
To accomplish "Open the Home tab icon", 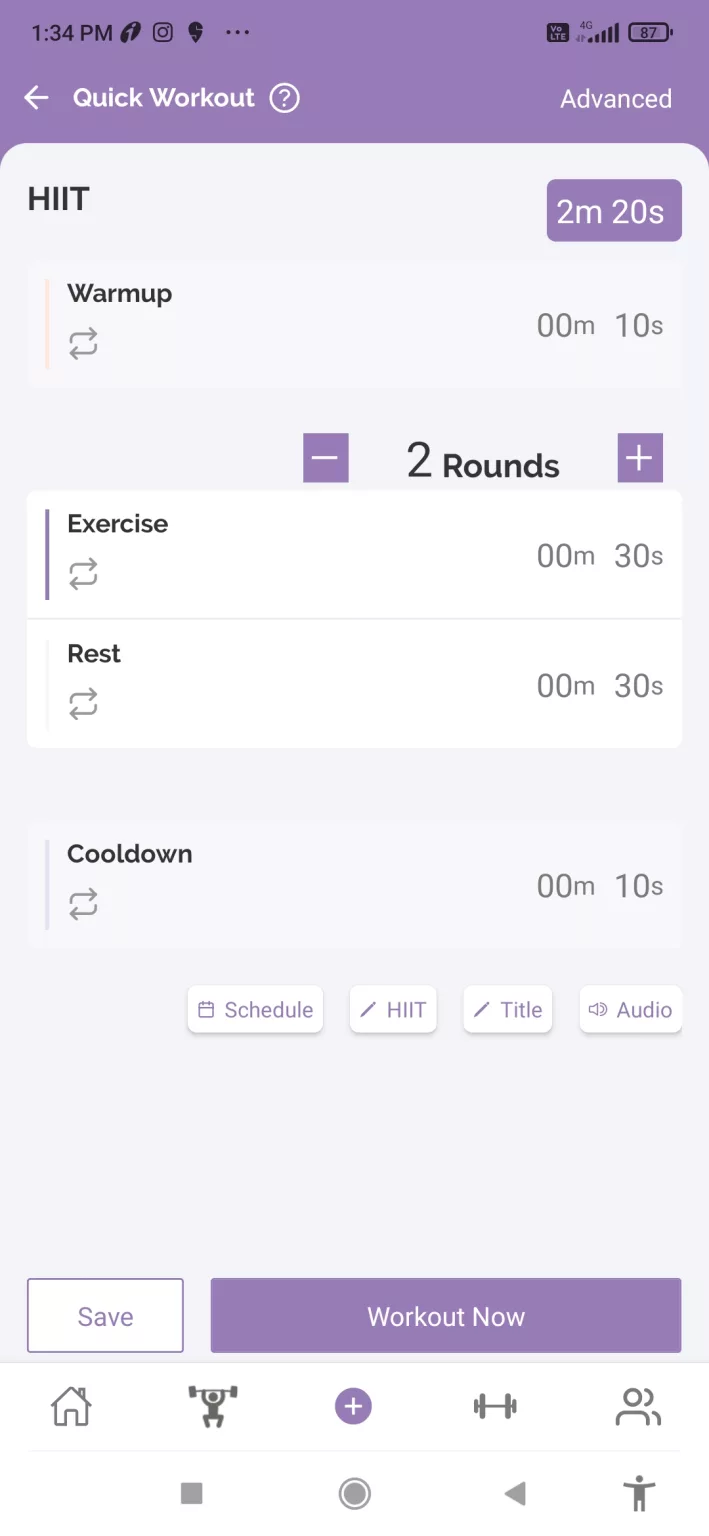I will (x=71, y=1406).
